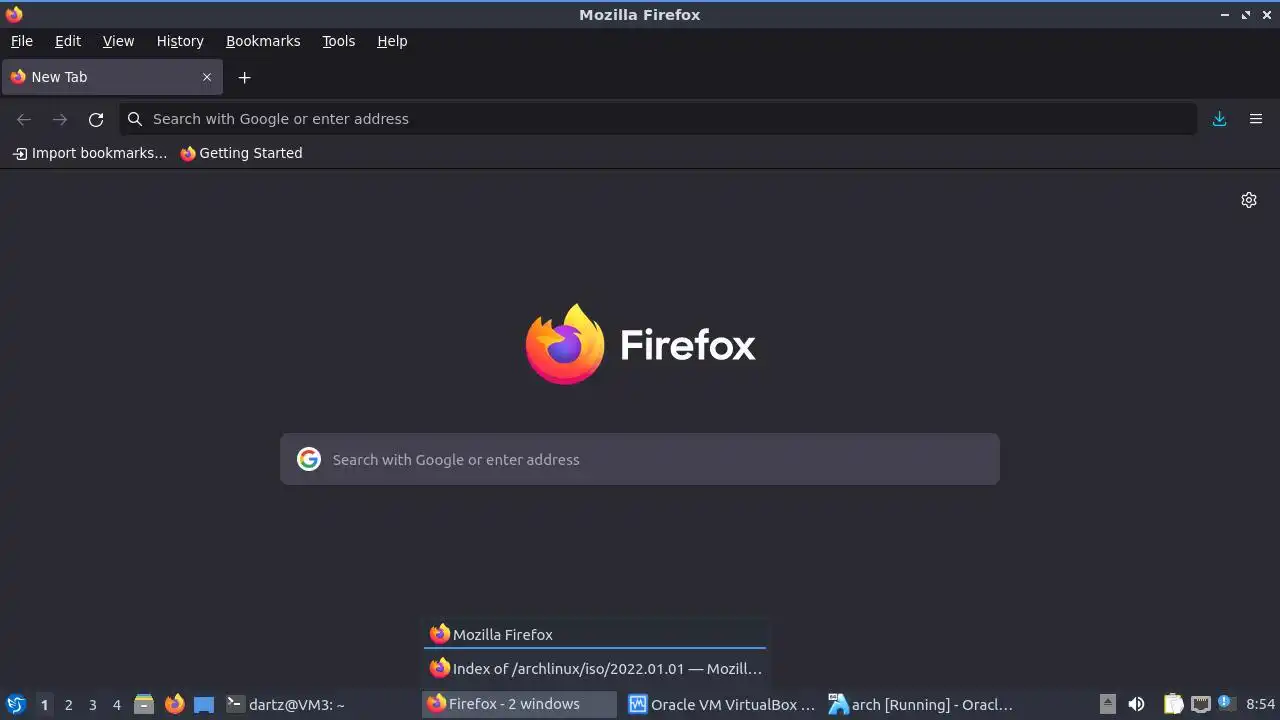Open the volume control tray icon

point(1136,704)
